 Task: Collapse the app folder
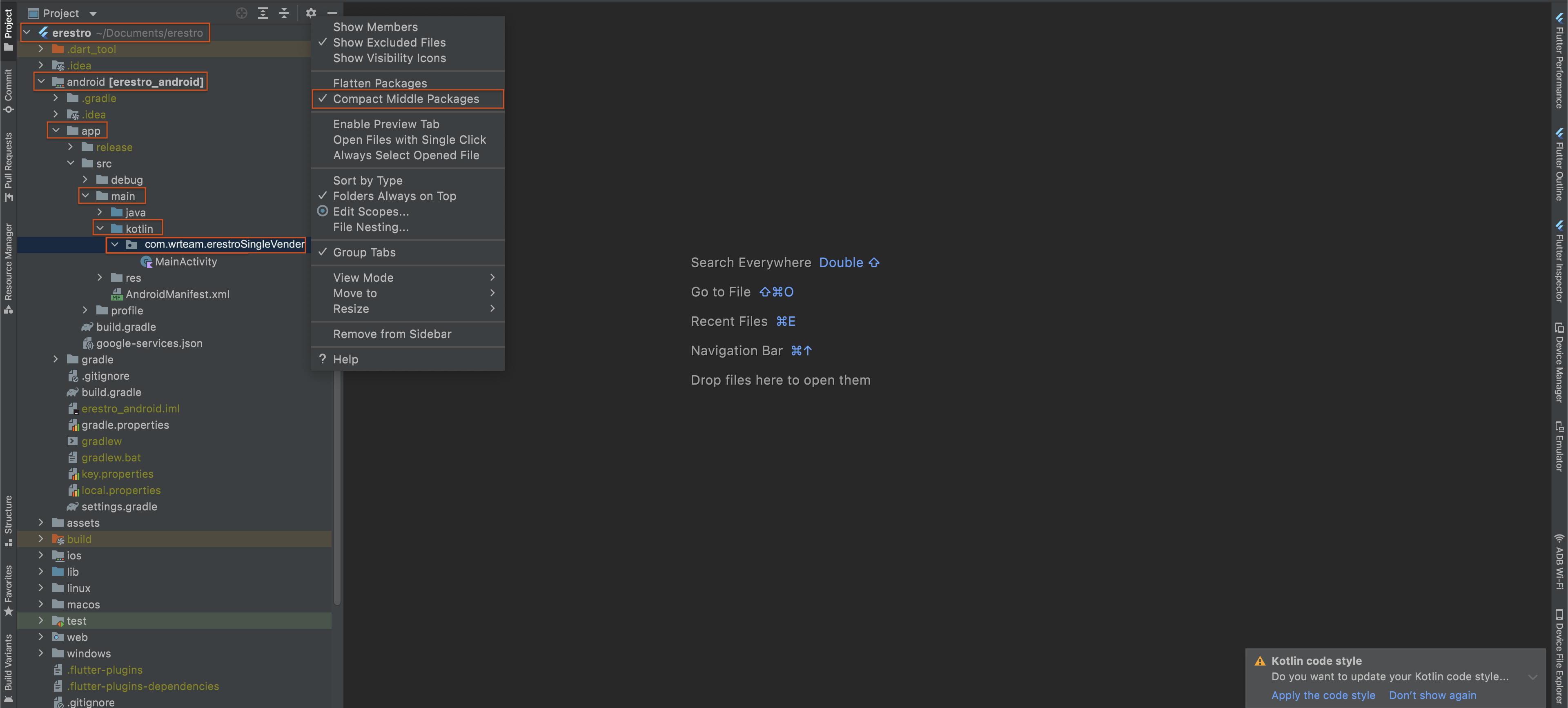tap(56, 130)
